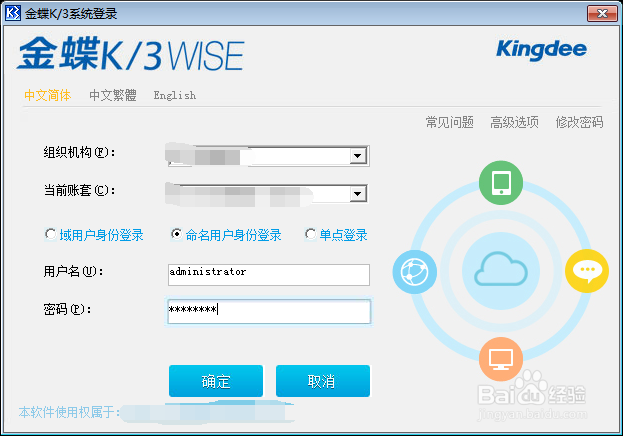This screenshot has height=436, width=623.
Task: Click the 确定 button
Action: point(216,381)
